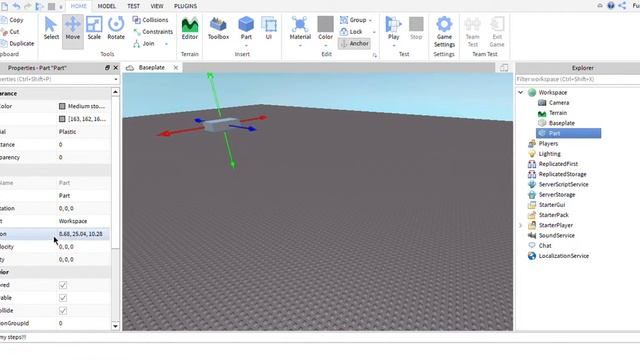Image resolution: width=640 pixels, height=360 pixels.
Task: Switch to the HOME ribbon tab
Action: click(78, 6)
